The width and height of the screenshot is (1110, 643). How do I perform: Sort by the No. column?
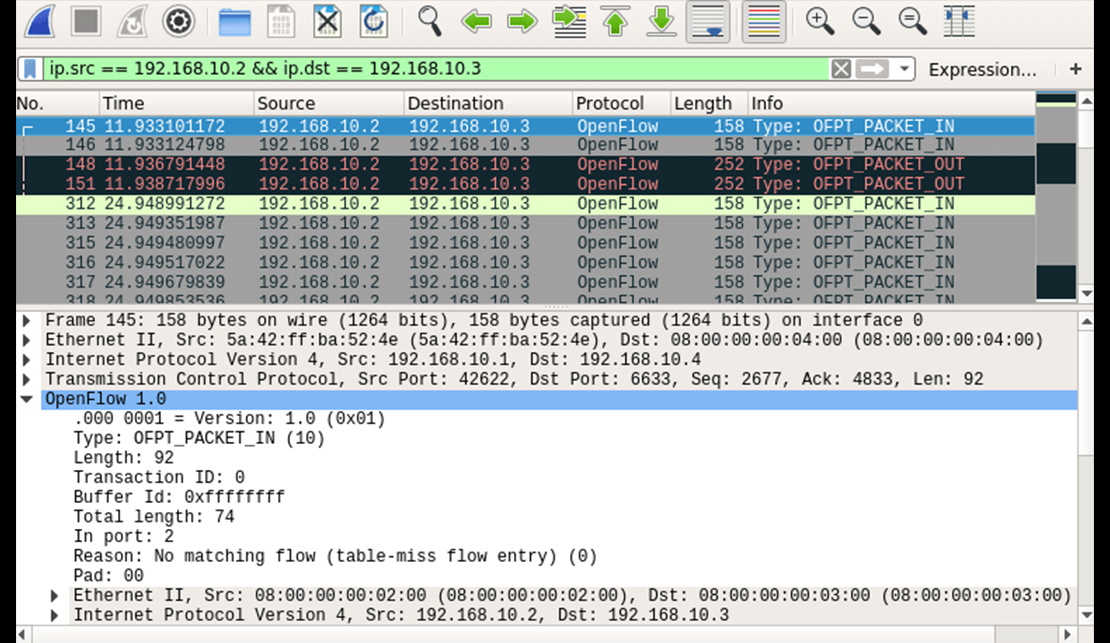57,103
